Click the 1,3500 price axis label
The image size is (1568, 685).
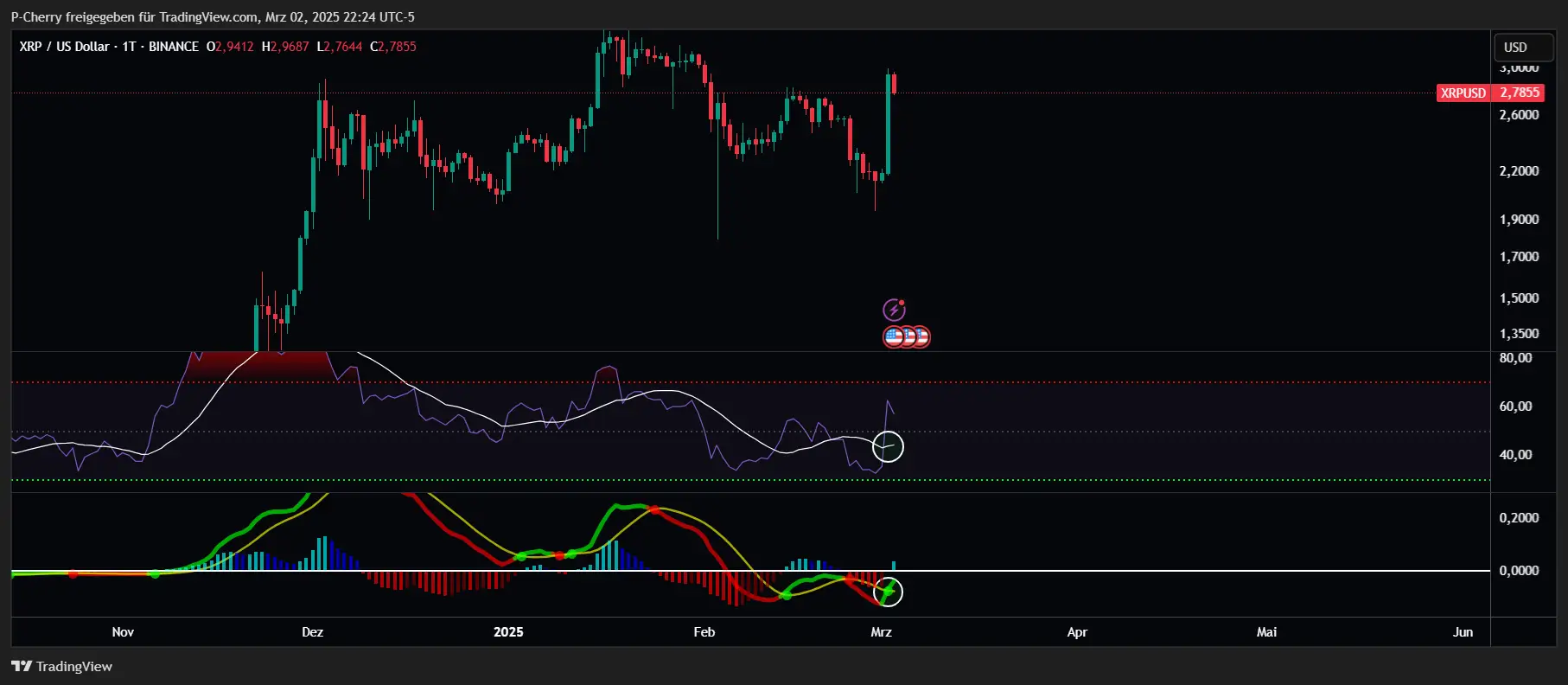click(1519, 334)
